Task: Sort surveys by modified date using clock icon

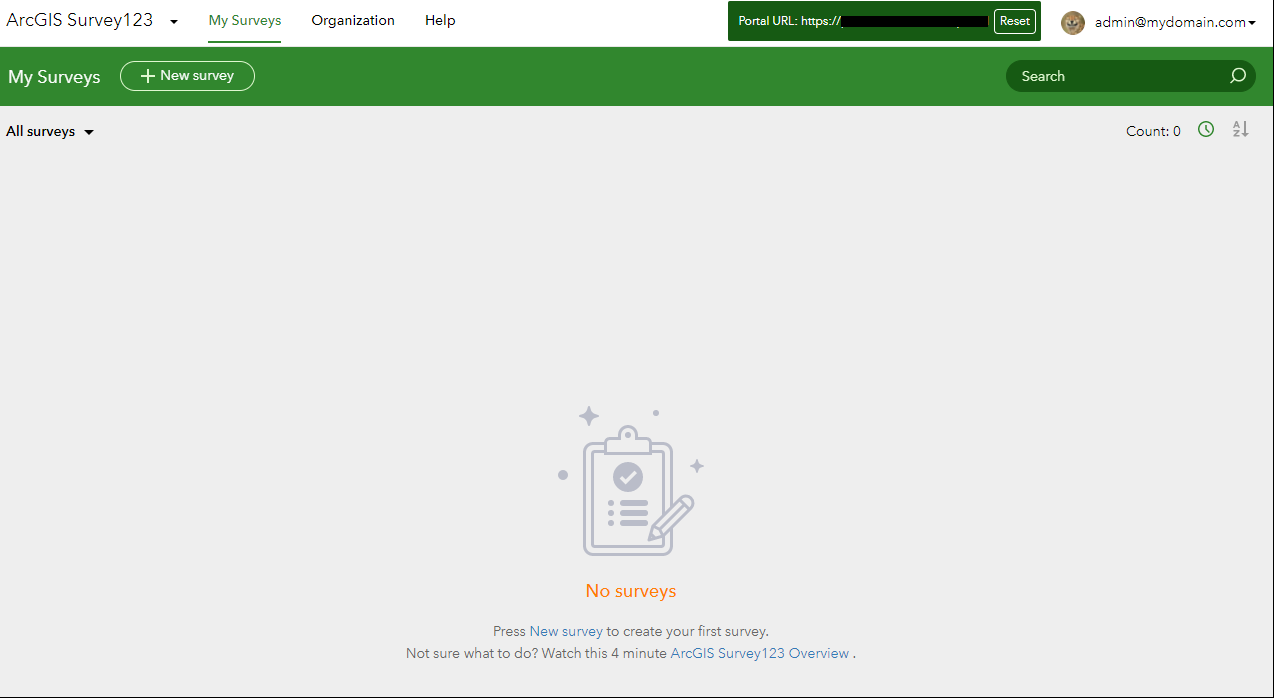Action: tap(1205, 130)
